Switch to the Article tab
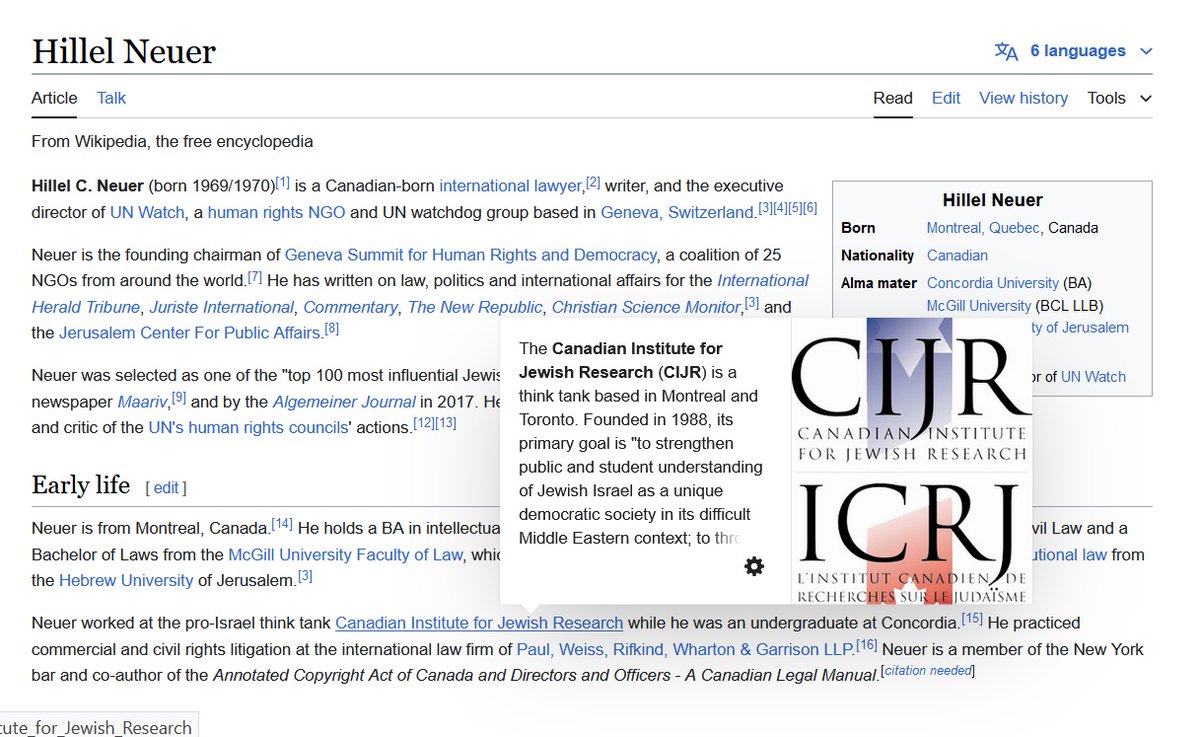Viewport: 1200px width, 737px height. pyautogui.click(x=54, y=98)
